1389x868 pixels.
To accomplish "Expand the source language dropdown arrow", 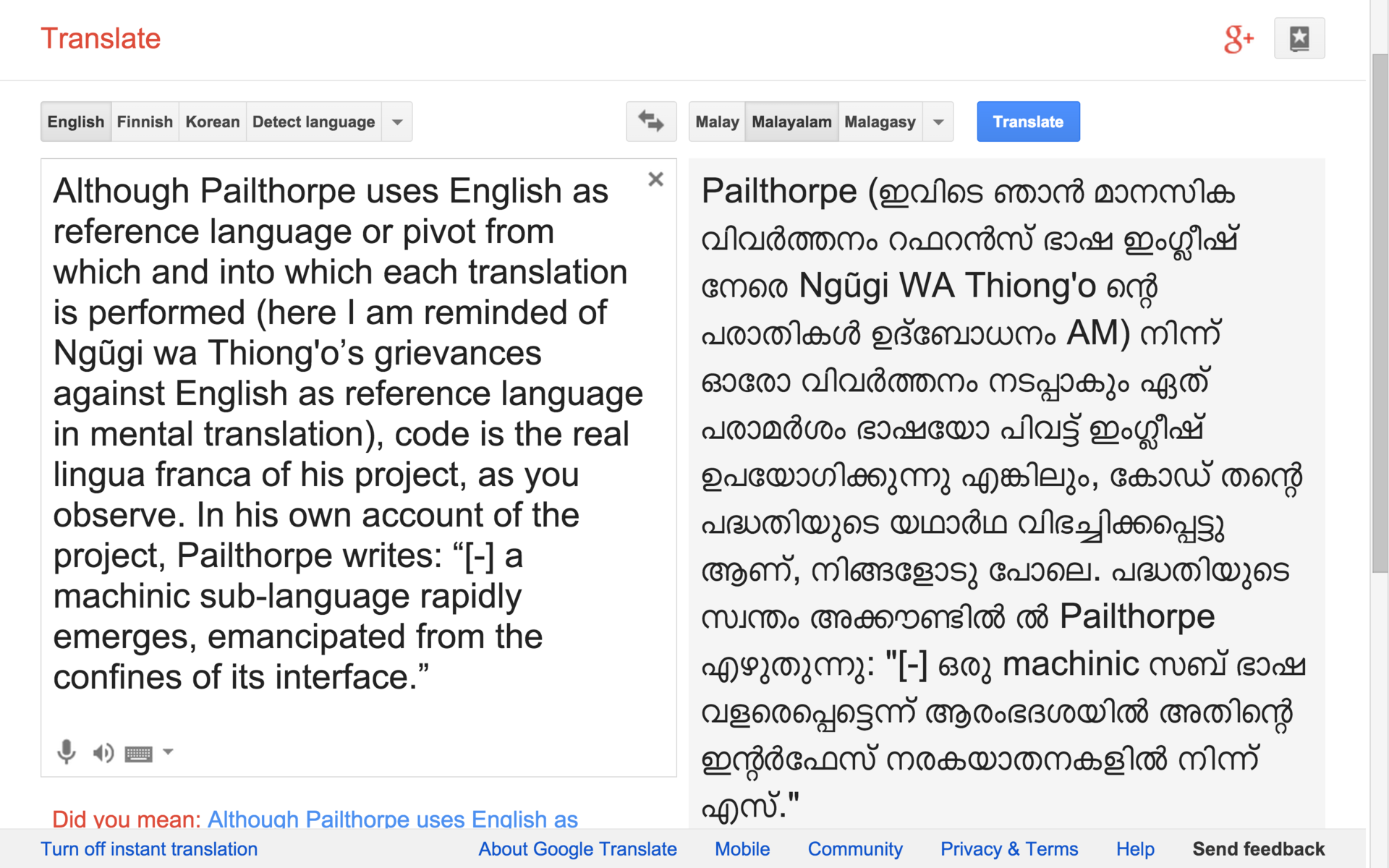I will (x=397, y=122).
